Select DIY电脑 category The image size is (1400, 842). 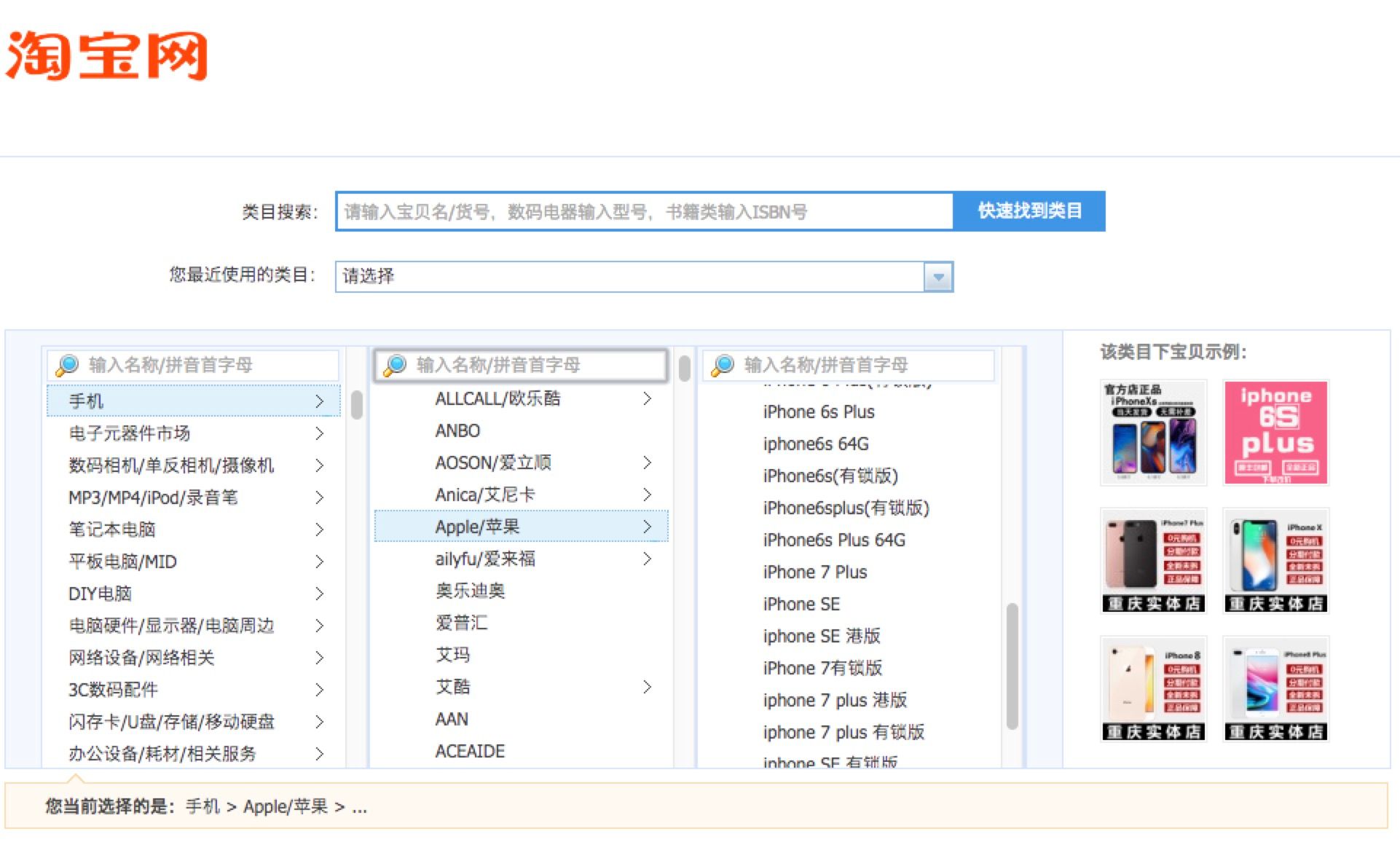tap(194, 594)
